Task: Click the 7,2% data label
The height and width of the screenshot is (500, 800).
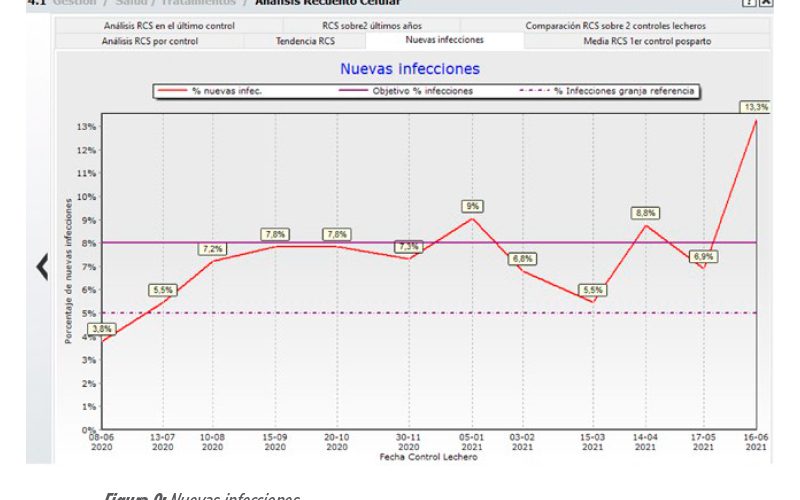Action: pos(212,249)
